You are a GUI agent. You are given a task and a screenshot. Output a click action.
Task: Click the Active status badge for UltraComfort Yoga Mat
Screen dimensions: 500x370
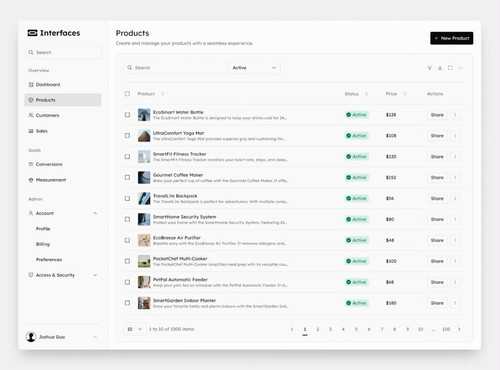[357, 136]
